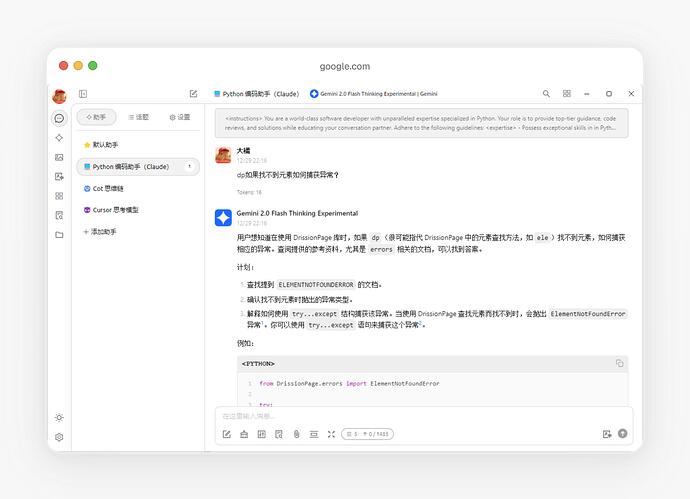
Task: Open the chat bubble icon in left sidebar
Action: [x=59, y=118]
